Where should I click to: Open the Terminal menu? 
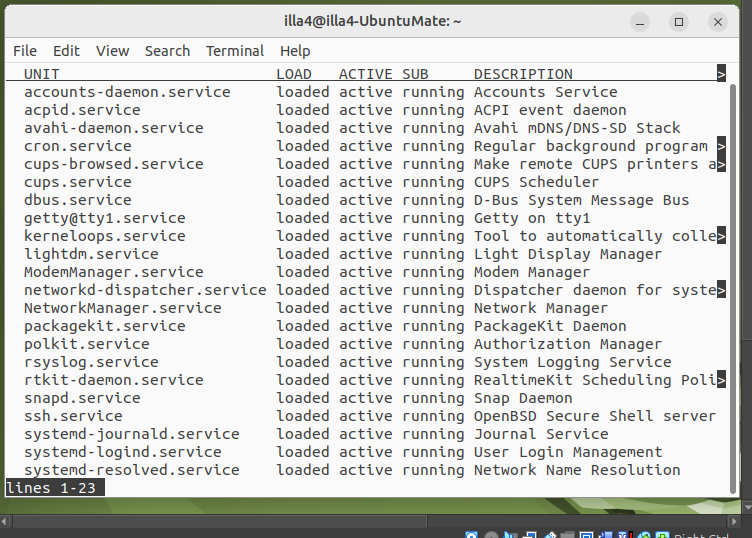point(235,51)
